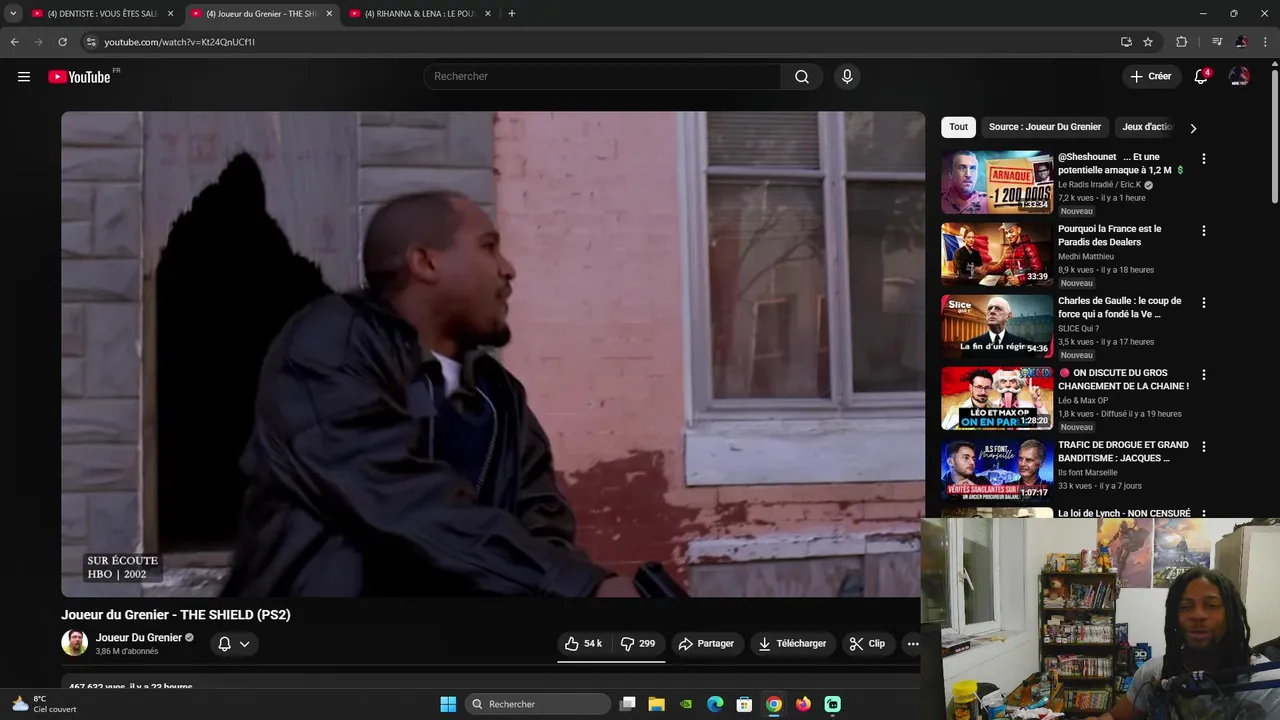Go back with browser back arrow
Screen dimensions: 1280x720
point(14,42)
